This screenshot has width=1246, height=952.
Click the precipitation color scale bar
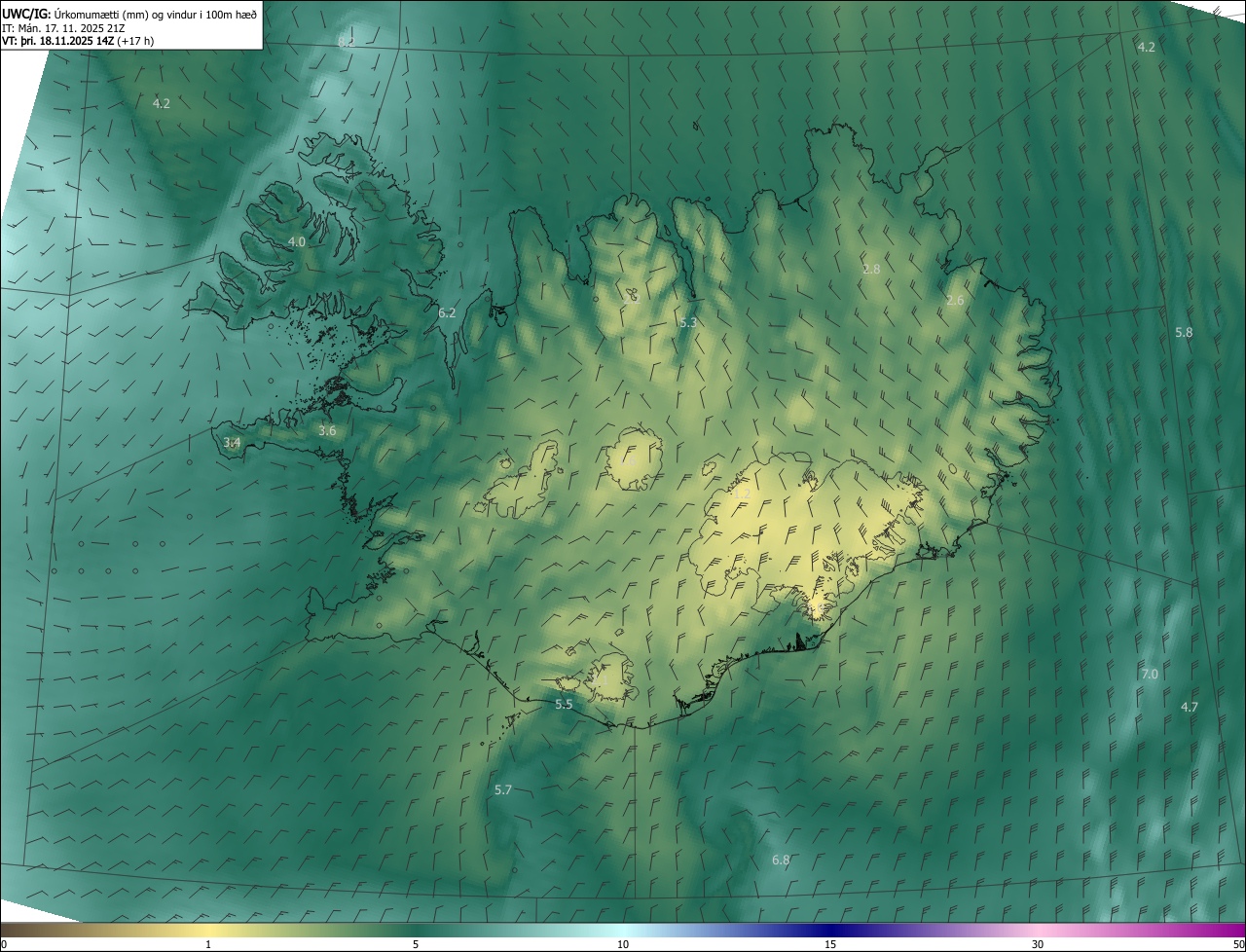(623, 930)
